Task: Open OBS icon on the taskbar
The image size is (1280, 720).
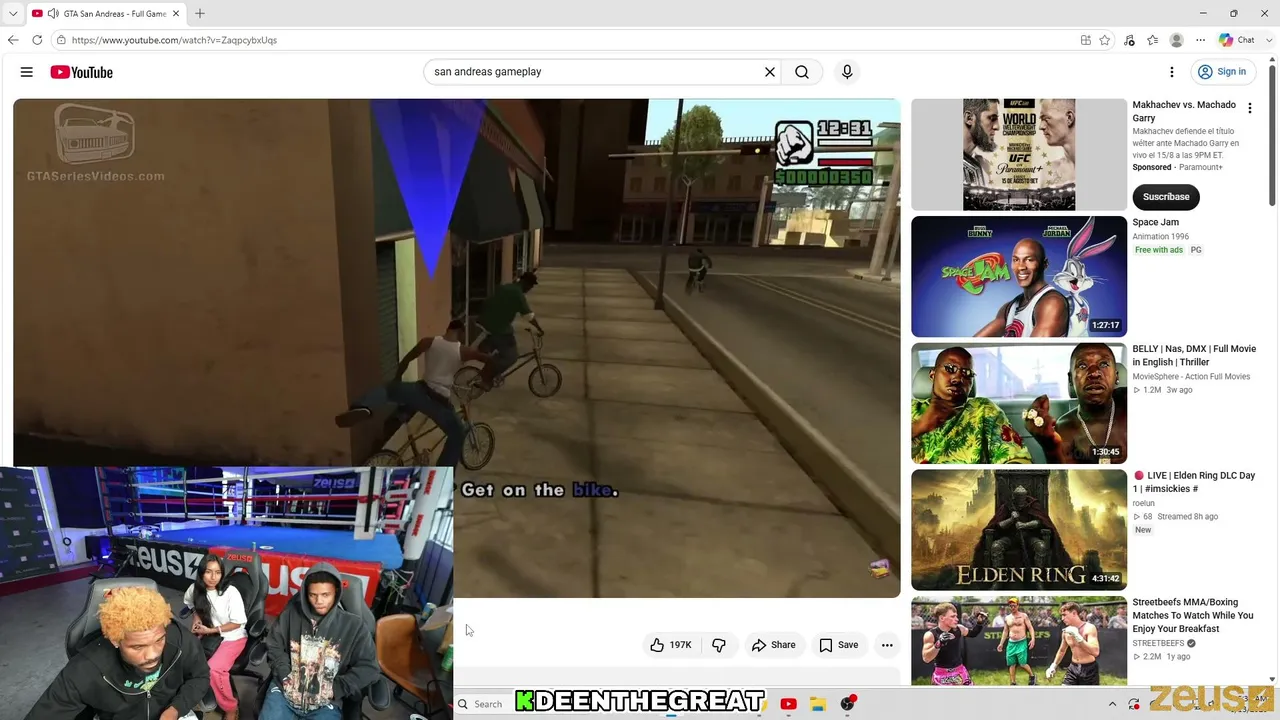Action: 848,704
